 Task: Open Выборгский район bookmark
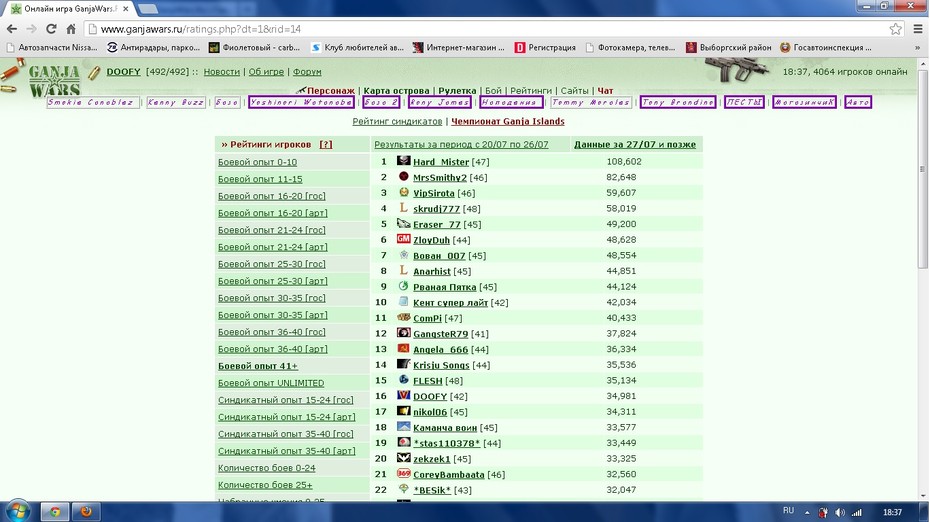coord(729,47)
